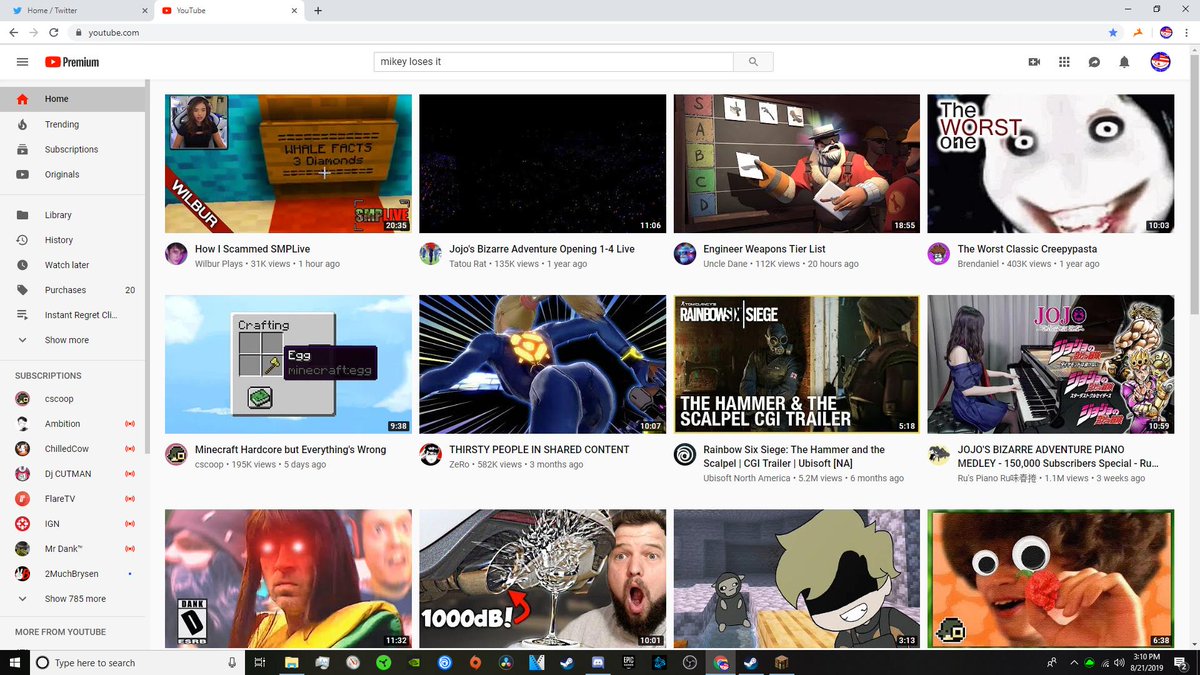
Task: Open 2MuchBrysen subscription channel
Action: tap(72, 574)
